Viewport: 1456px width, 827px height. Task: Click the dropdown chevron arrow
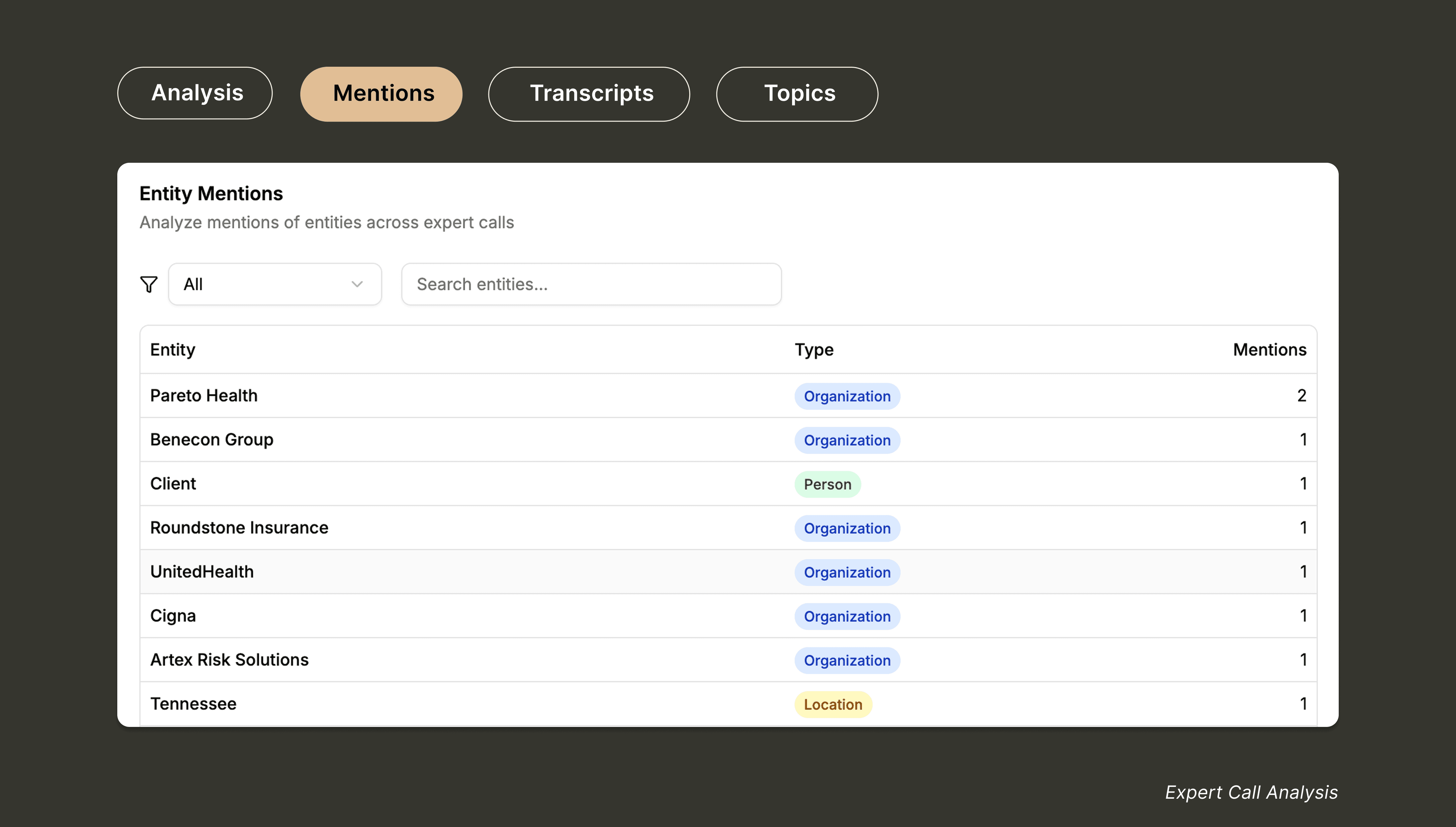coord(357,284)
